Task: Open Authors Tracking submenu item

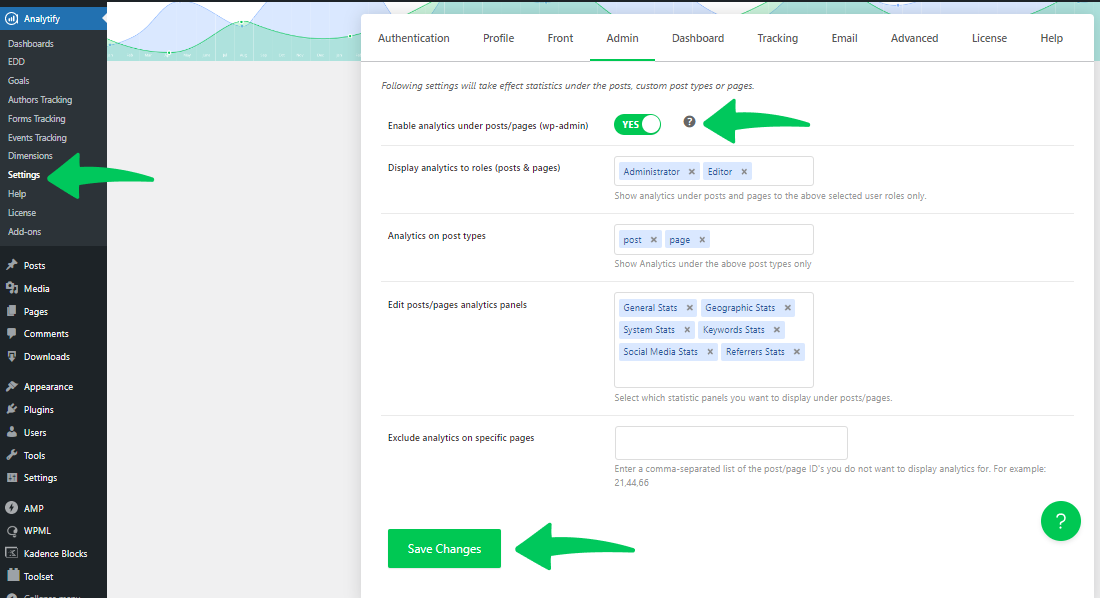Action: [x=40, y=100]
